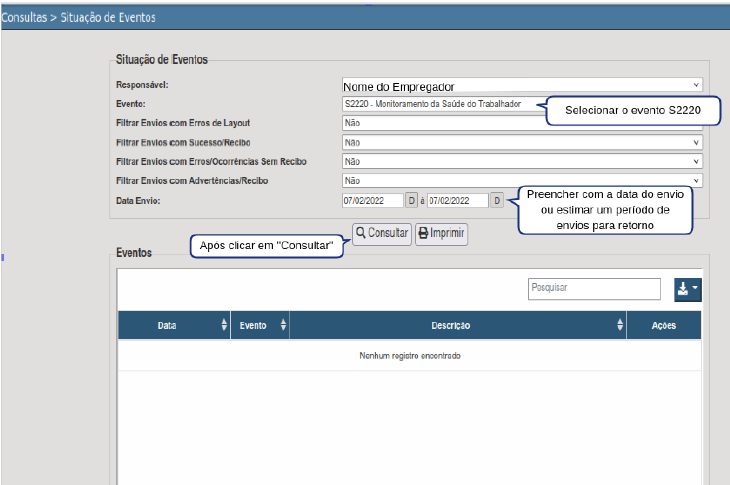The image size is (730, 485).
Task: Click the Ações column header
Action: [663, 325]
